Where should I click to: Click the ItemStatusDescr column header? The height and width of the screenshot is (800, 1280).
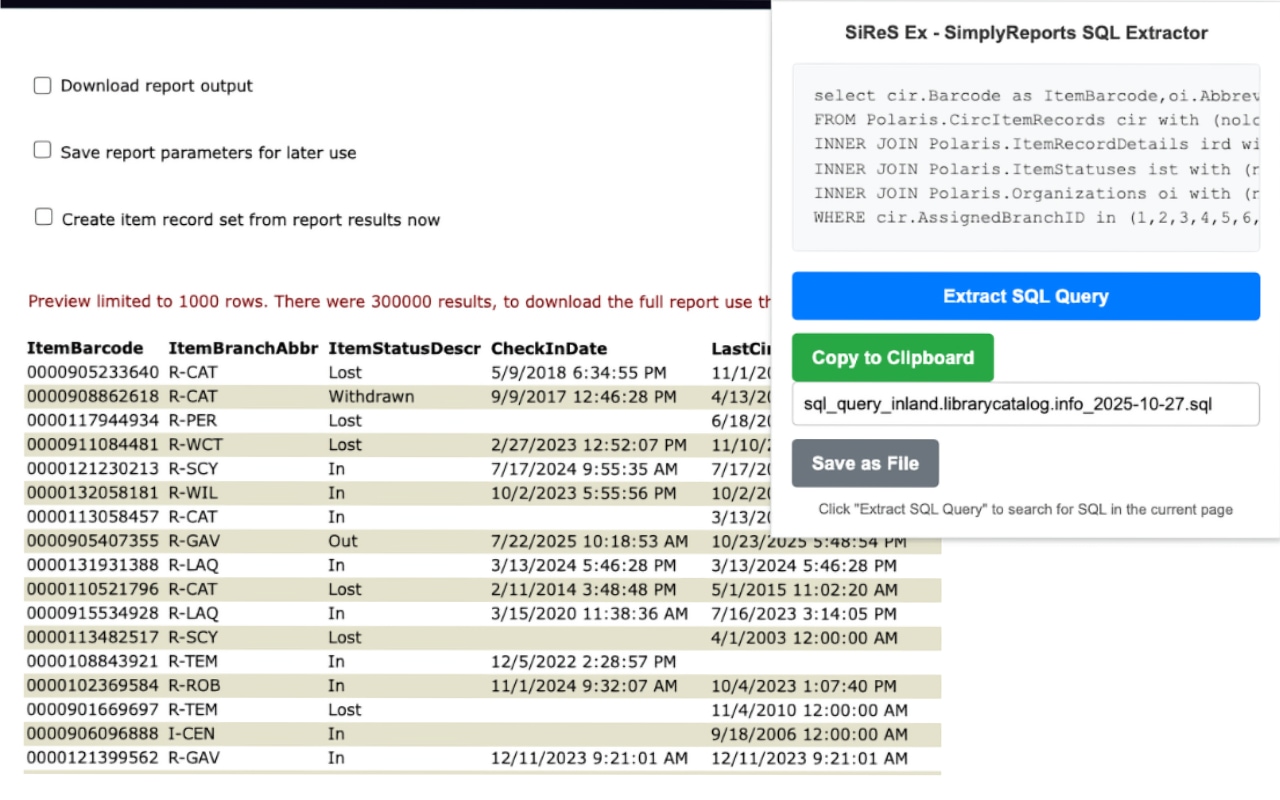tap(404, 348)
